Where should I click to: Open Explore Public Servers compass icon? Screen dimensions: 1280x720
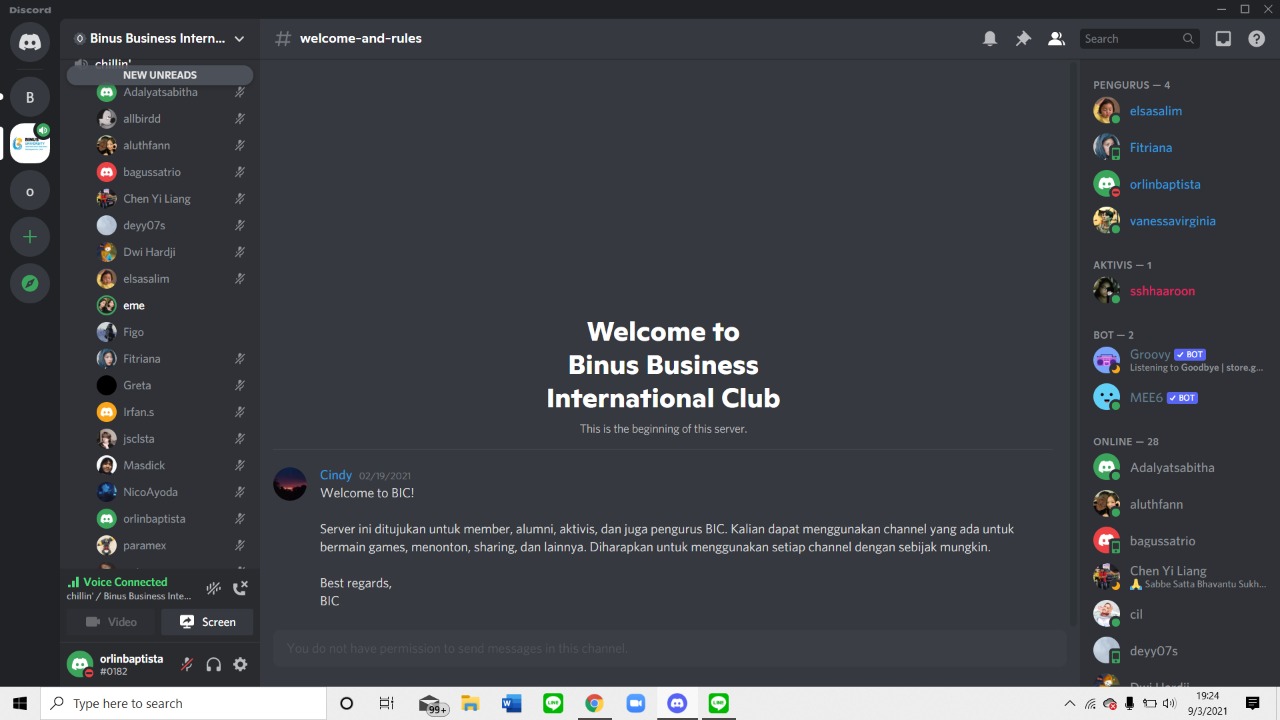coord(30,284)
